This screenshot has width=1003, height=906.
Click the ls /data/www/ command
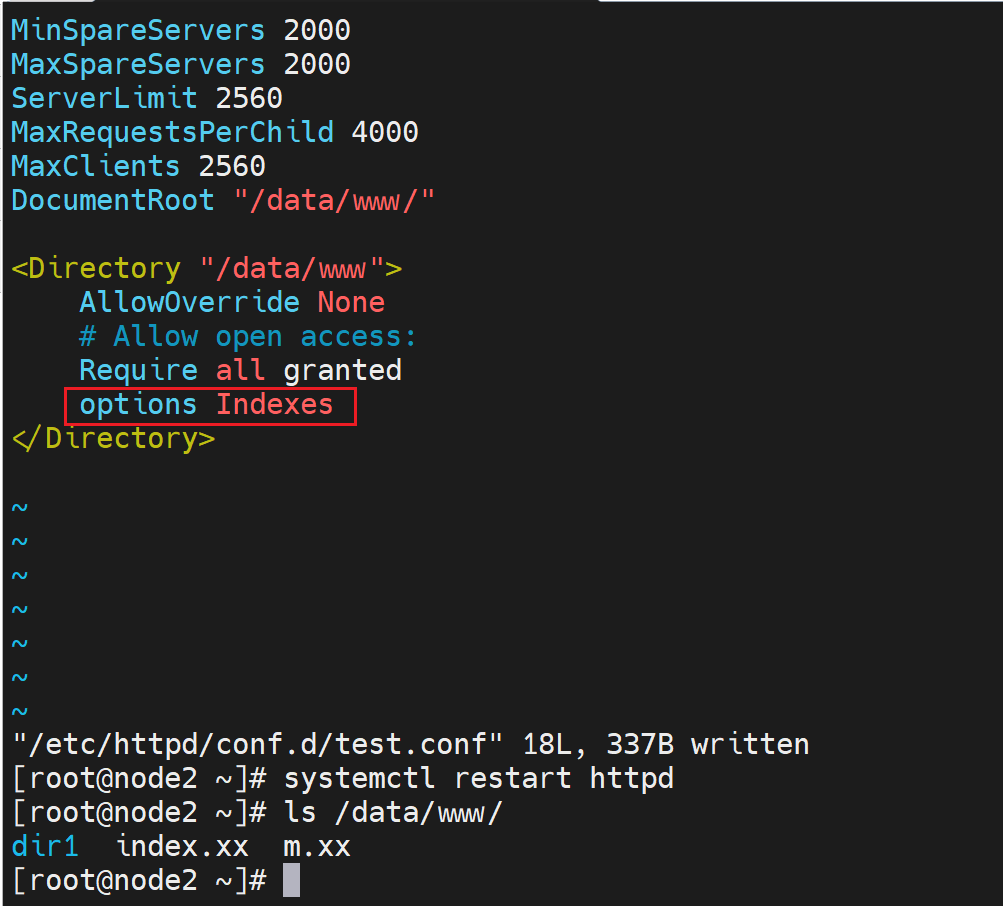393,812
